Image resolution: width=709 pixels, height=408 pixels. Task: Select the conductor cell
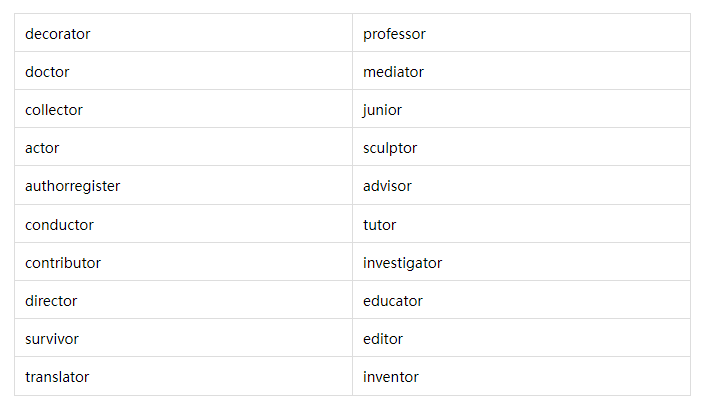pyautogui.click(x=184, y=224)
